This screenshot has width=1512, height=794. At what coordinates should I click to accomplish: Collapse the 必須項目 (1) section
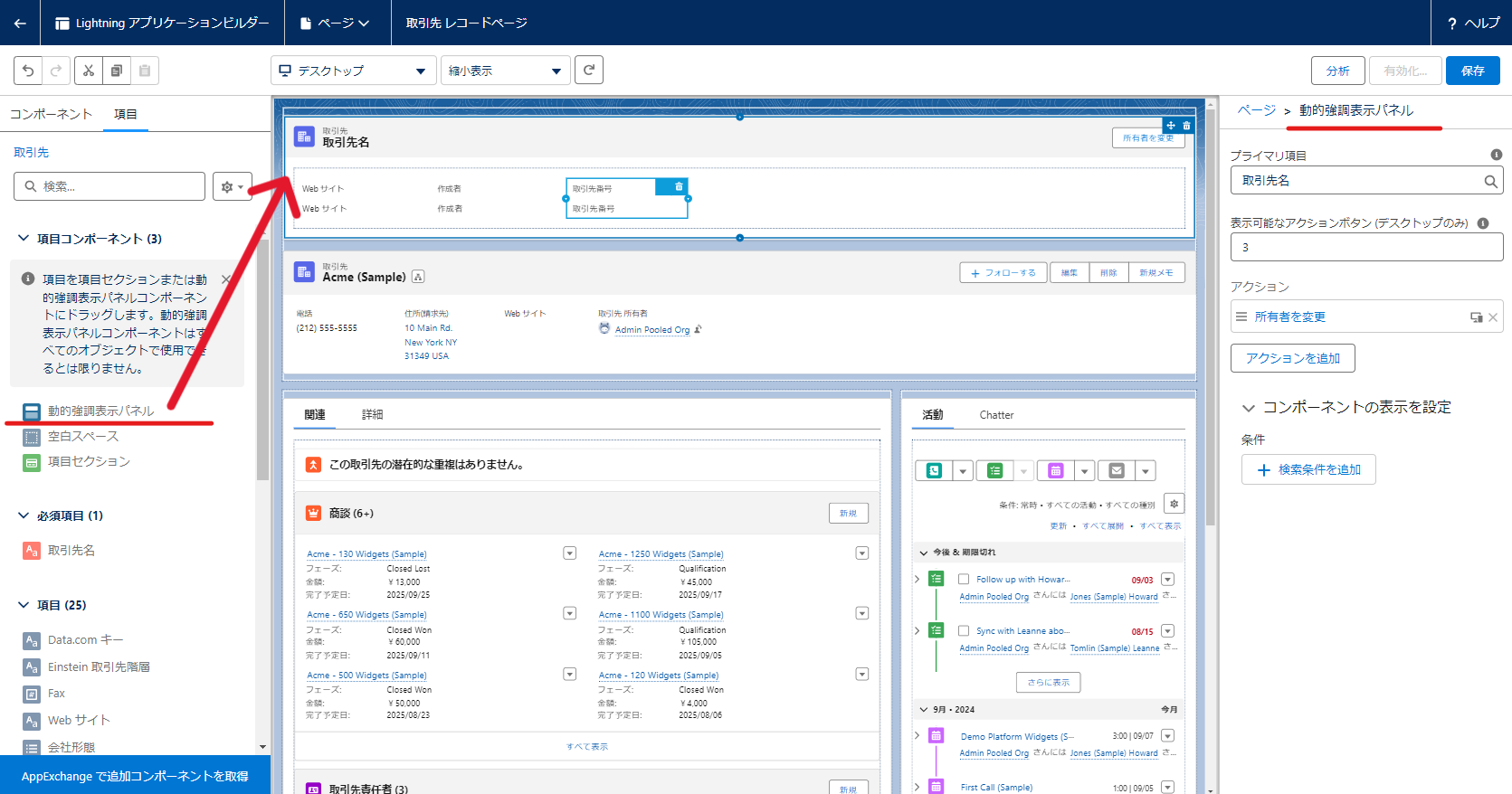pyautogui.click(x=24, y=515)
